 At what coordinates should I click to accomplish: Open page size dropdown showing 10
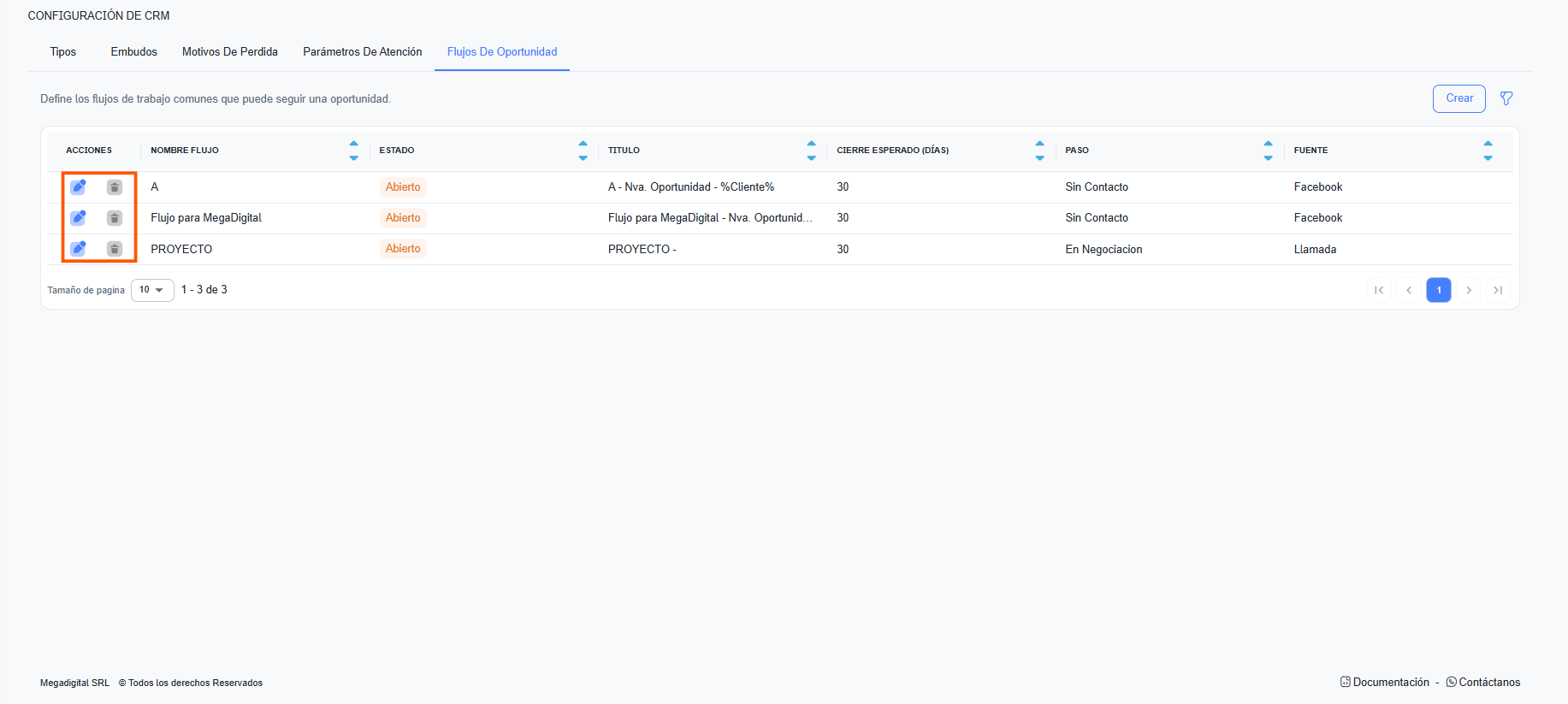coord(152,290)
